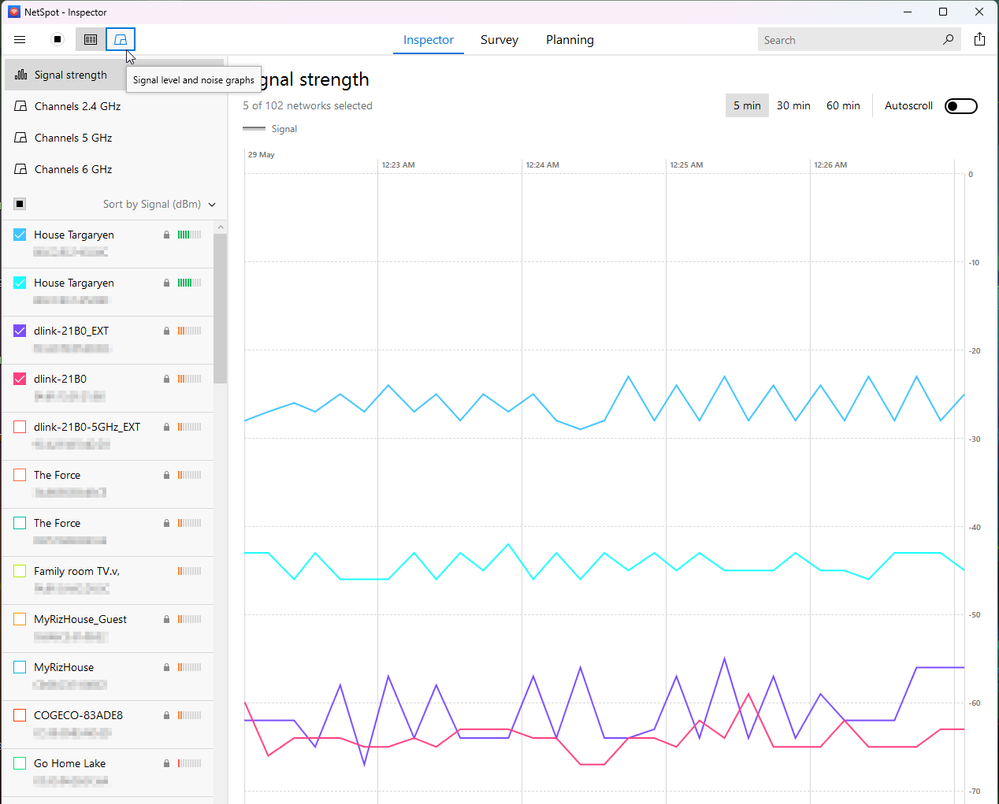Click the stop scanning button
The width and height of the screenshot is (999, 804).
58,40
